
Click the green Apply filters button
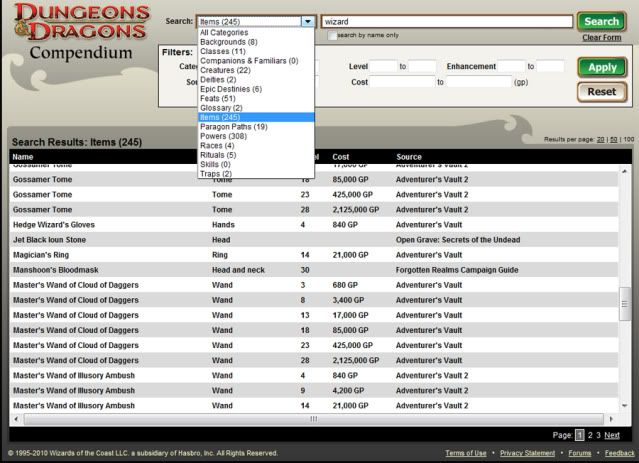pos(602,67)
